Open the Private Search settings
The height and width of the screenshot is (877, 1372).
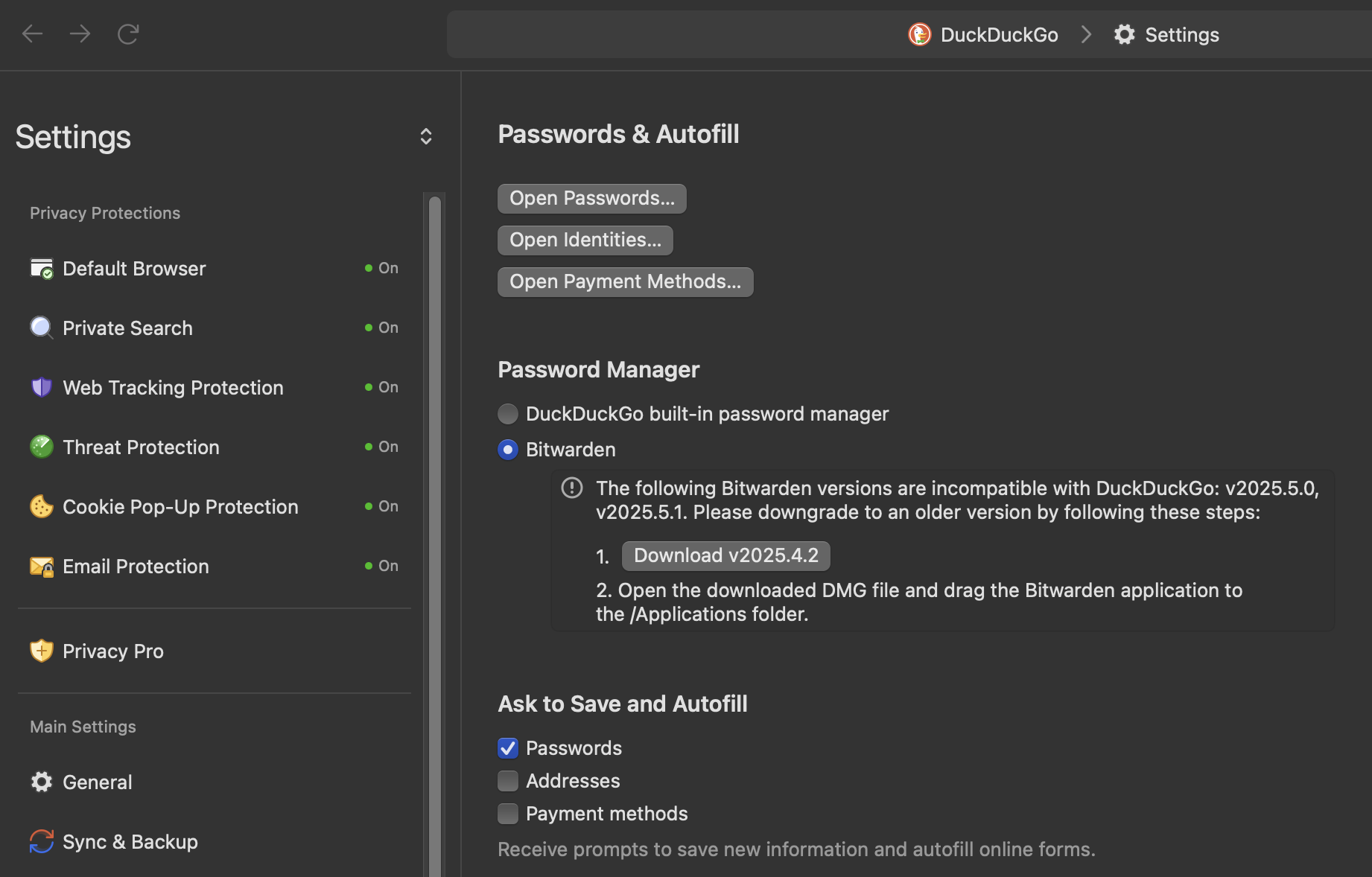215,328
